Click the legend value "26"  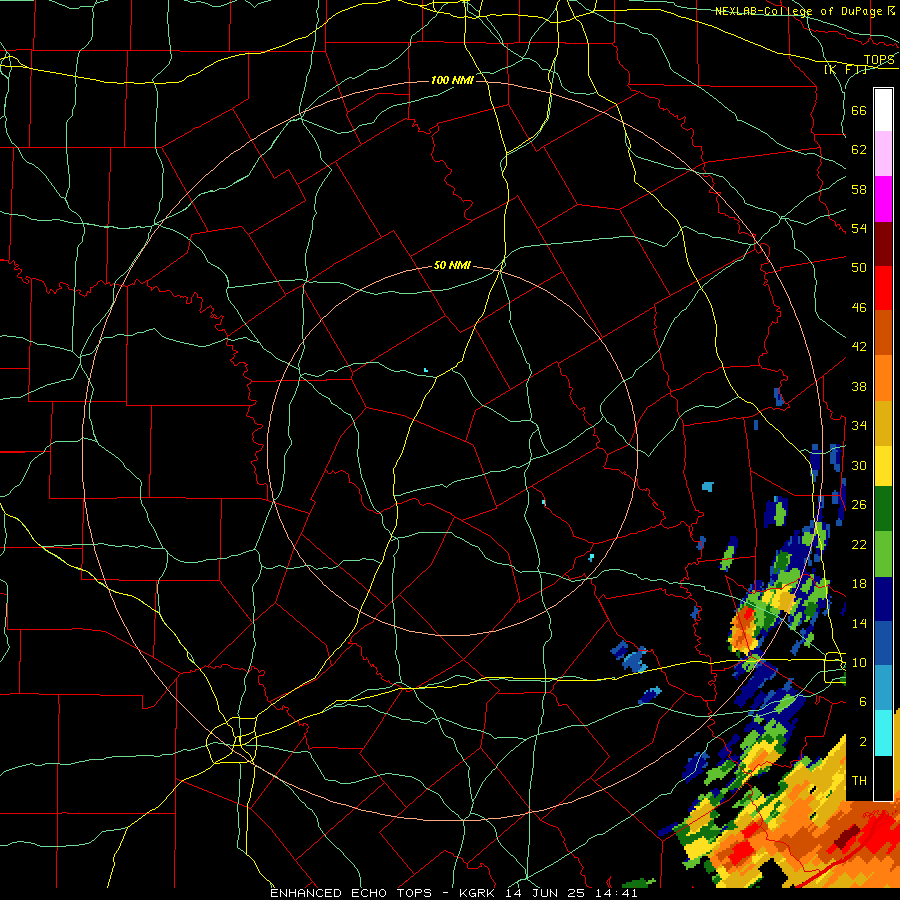click(x=859, y=505)
